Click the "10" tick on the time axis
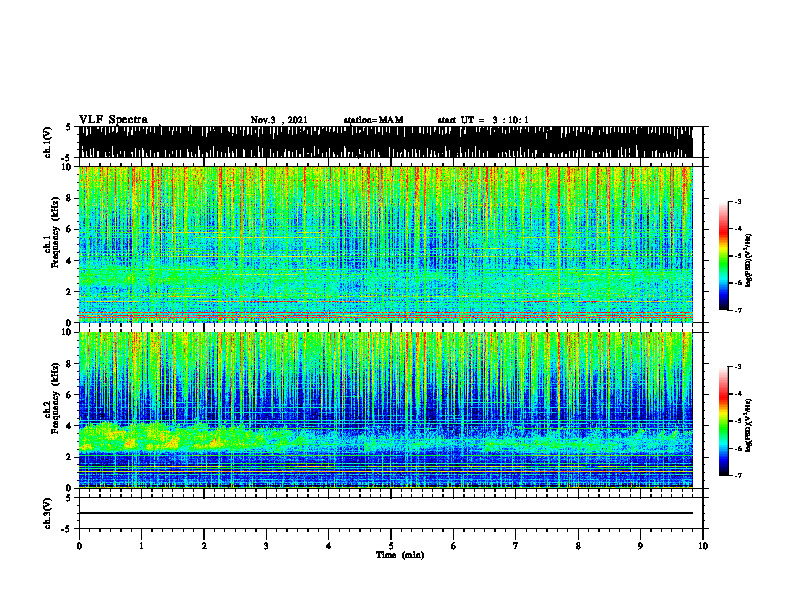The height and width of the screenshot is (612, 792). 703,546
